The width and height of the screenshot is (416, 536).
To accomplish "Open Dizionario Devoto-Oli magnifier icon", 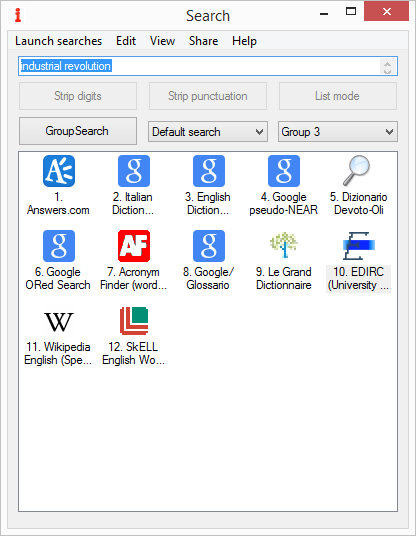I will tap(357, 171).
